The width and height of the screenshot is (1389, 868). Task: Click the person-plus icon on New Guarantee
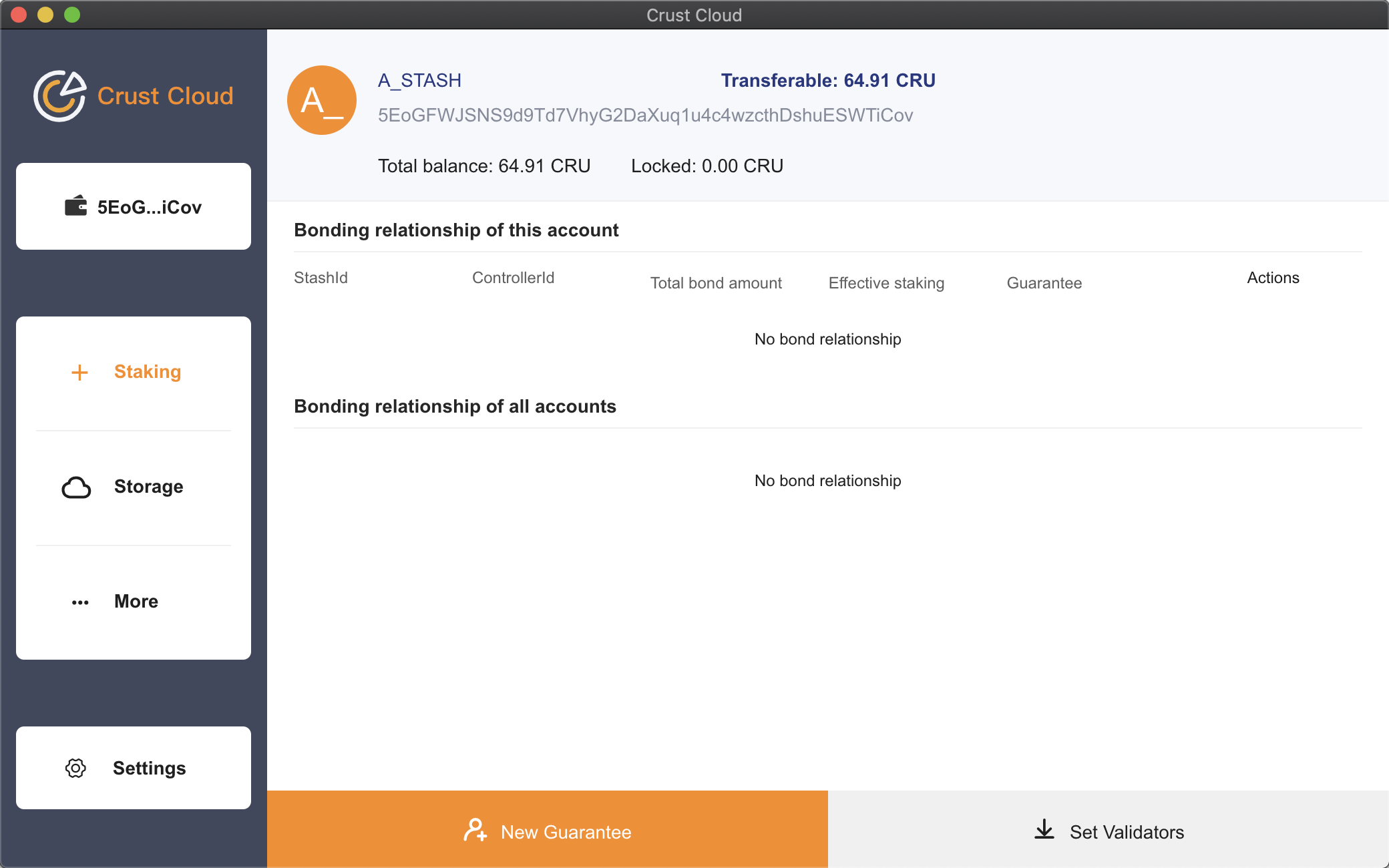tap(475, 831)
